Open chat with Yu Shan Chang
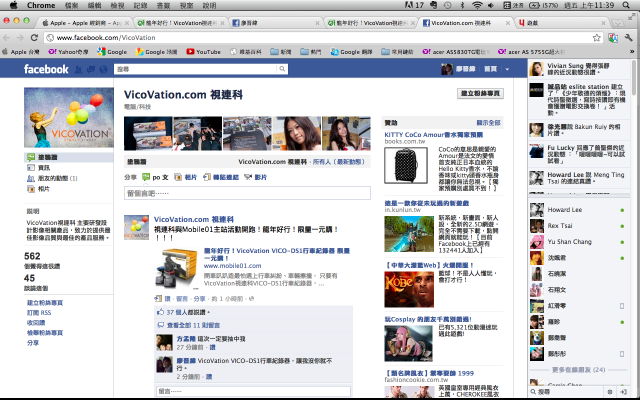 578,242
